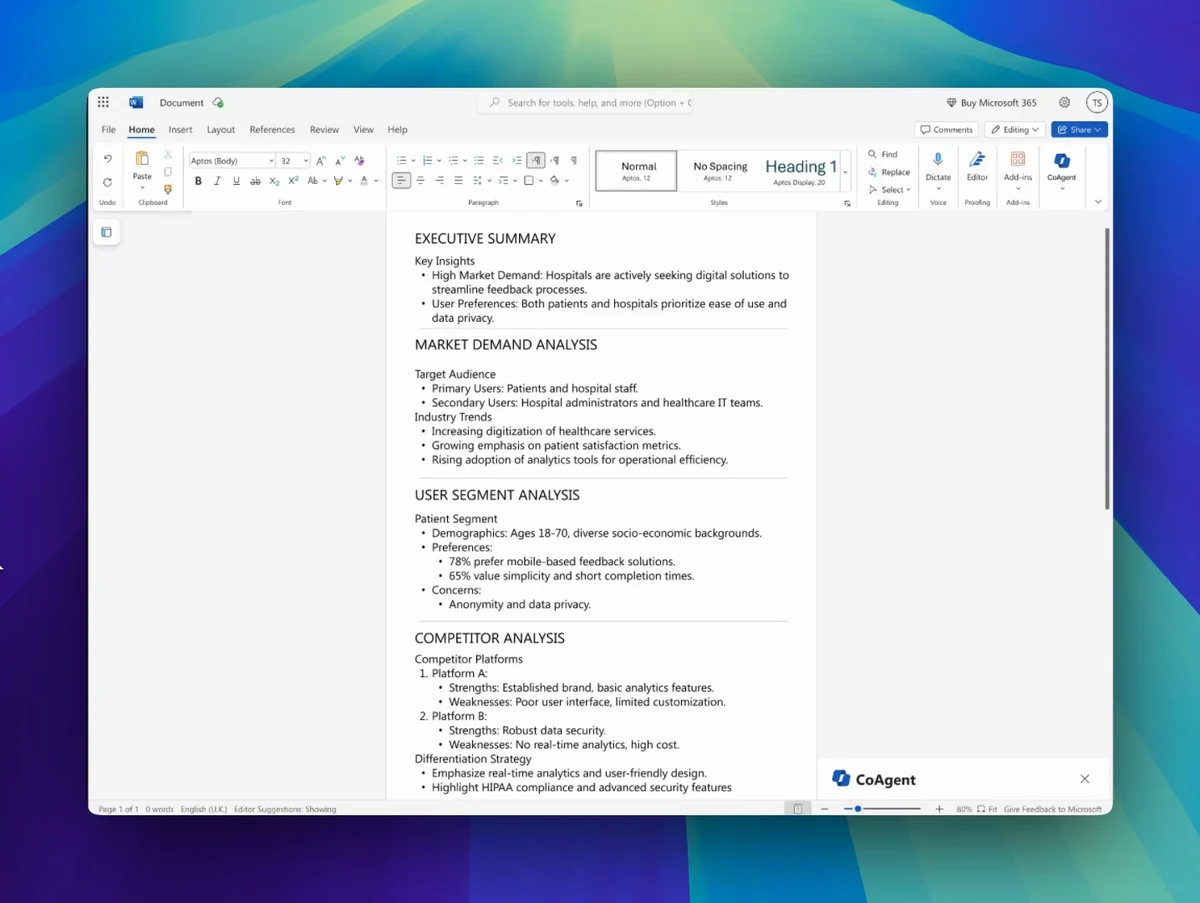The height and width of the screenshot is (903, 1200).
Task: Open Settings gear in title bar
Action: 1064,102
